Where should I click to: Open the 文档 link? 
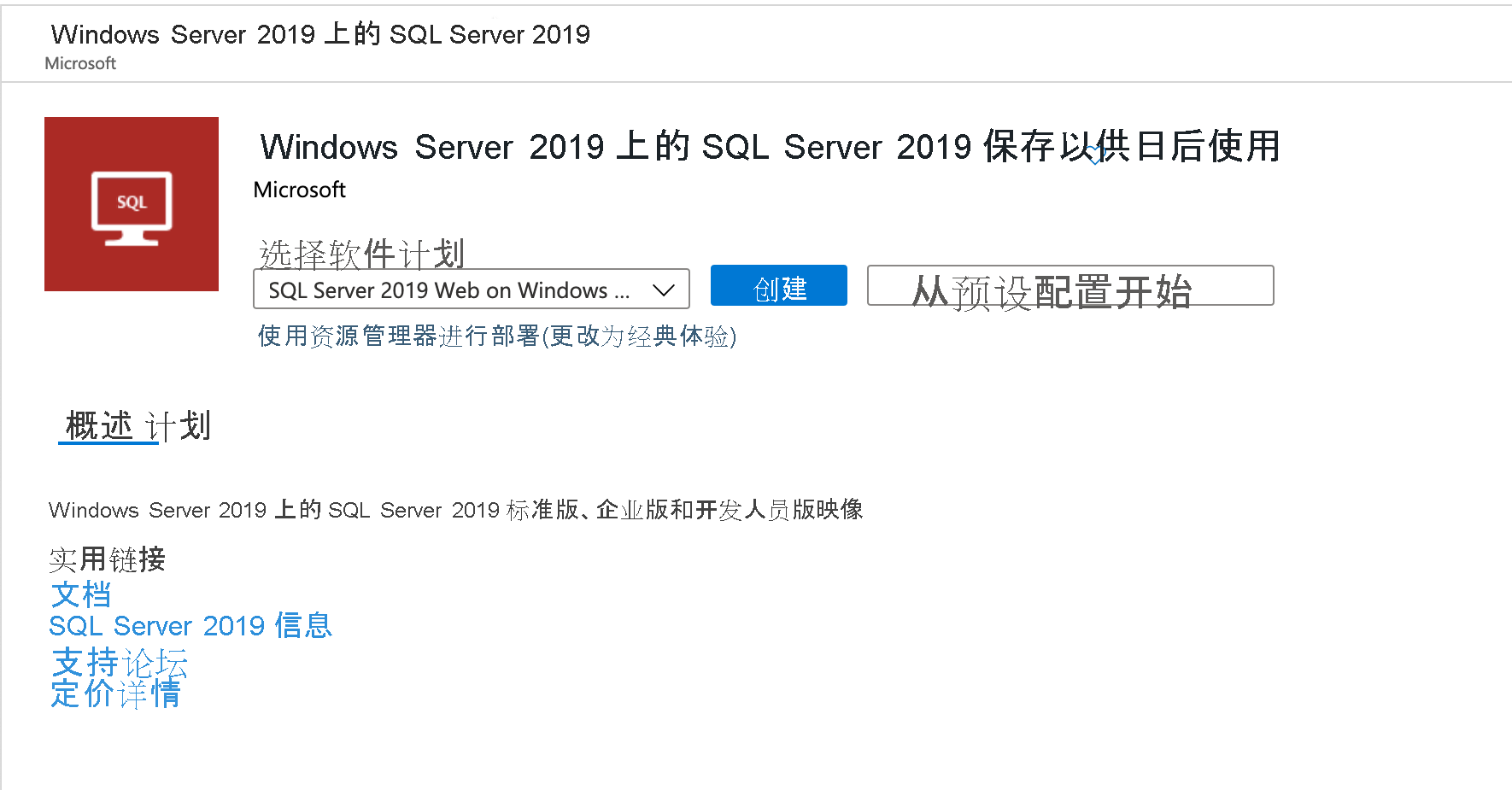tap(79, 594)
